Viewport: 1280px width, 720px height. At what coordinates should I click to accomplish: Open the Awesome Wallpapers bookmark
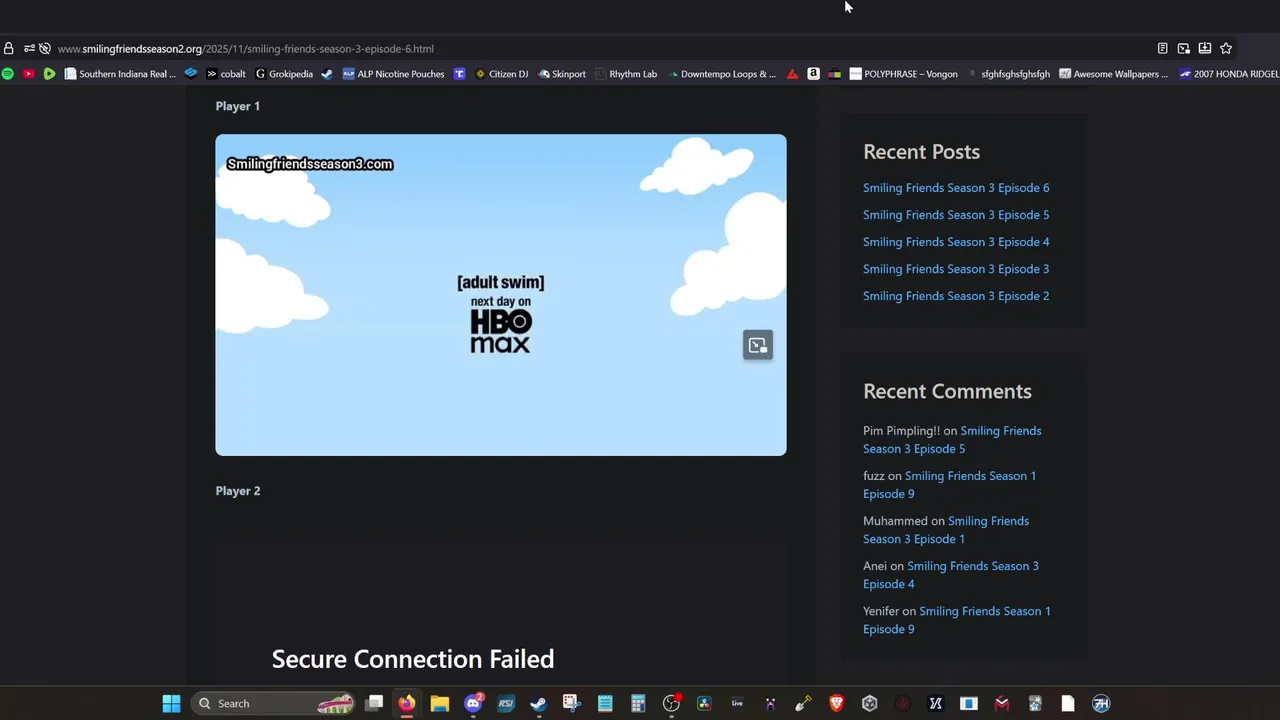point(1113,74)
